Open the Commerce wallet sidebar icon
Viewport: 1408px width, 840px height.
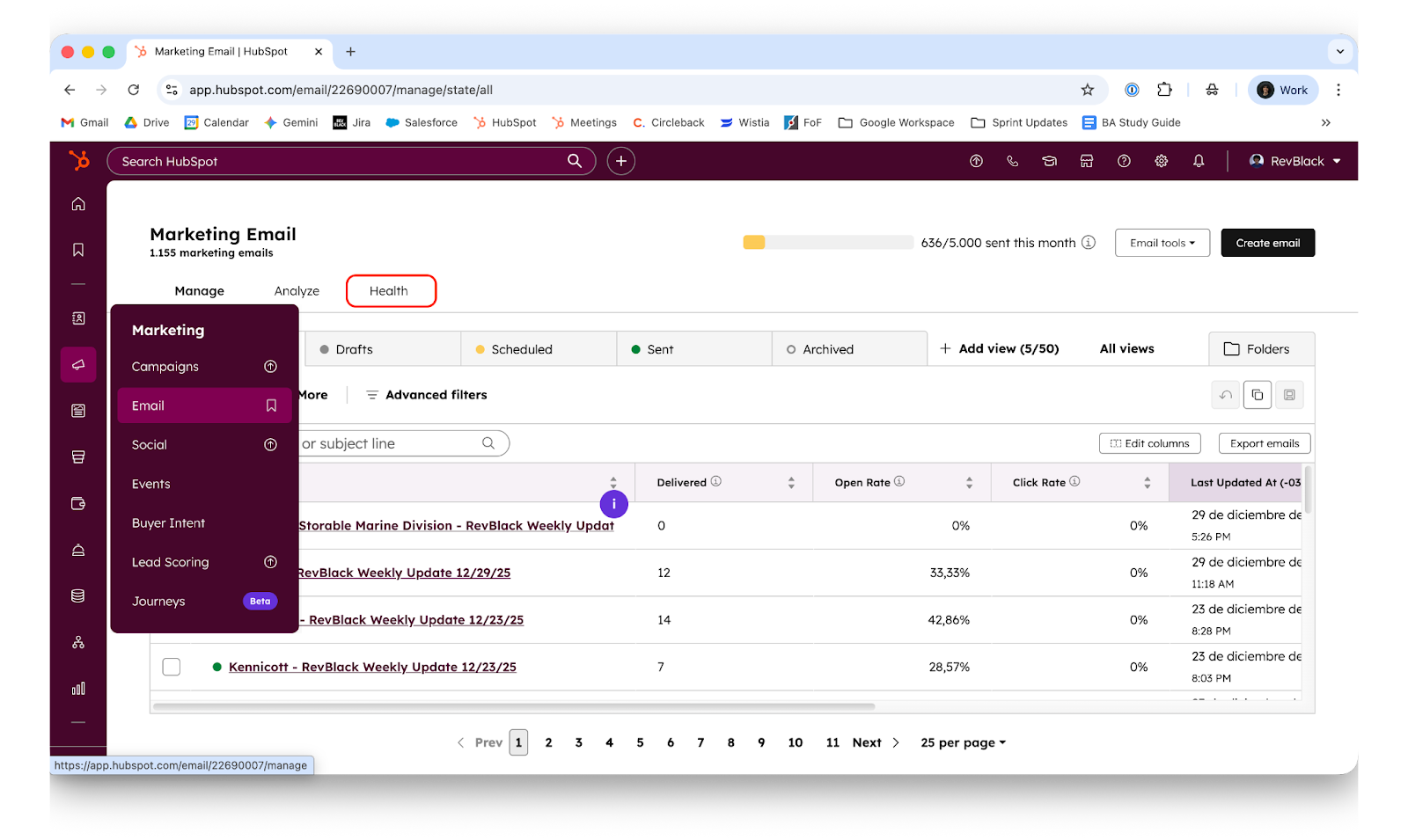tap(78, 503)
